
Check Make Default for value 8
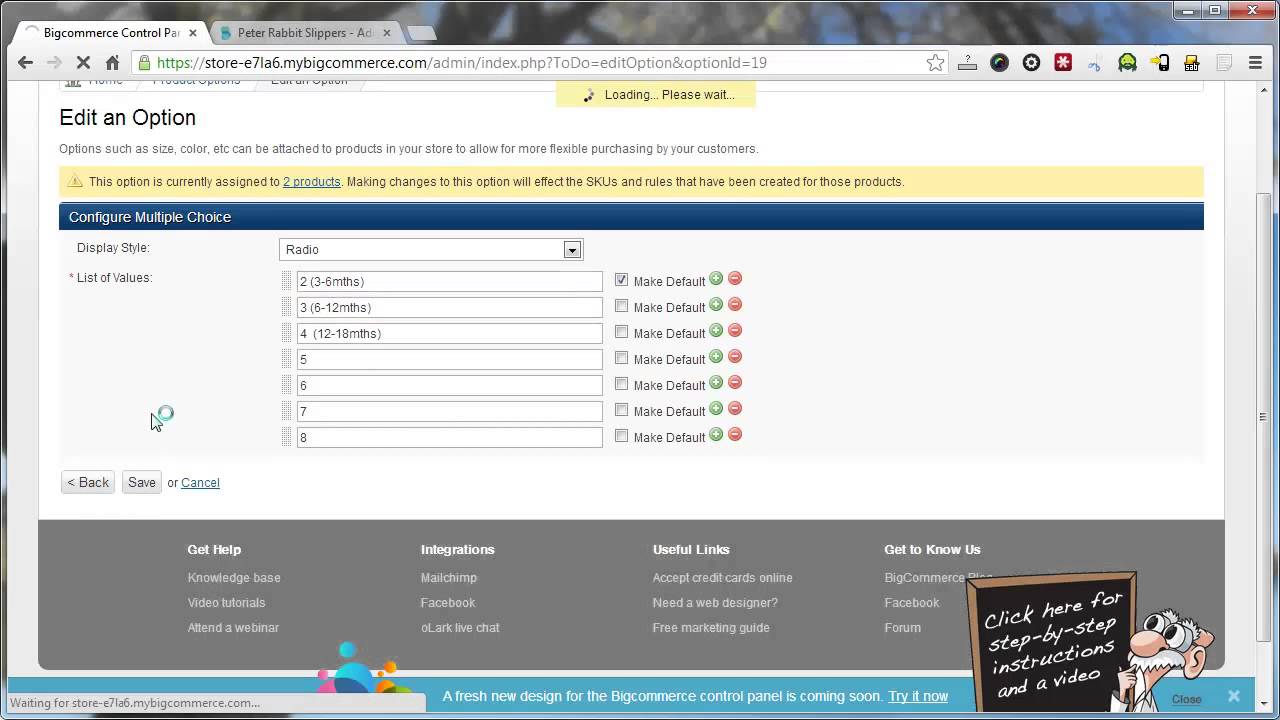click(621, 436)
